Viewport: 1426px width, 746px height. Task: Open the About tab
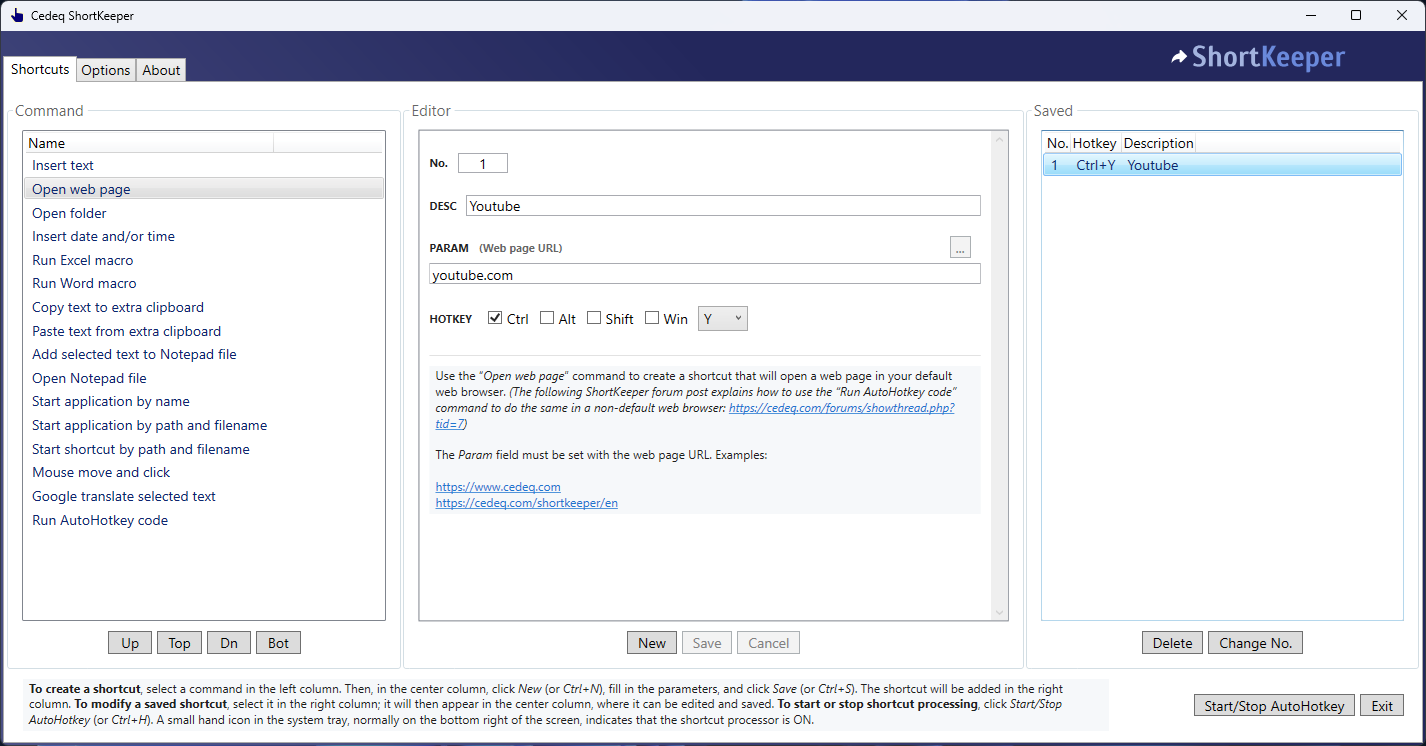(161, 70)
